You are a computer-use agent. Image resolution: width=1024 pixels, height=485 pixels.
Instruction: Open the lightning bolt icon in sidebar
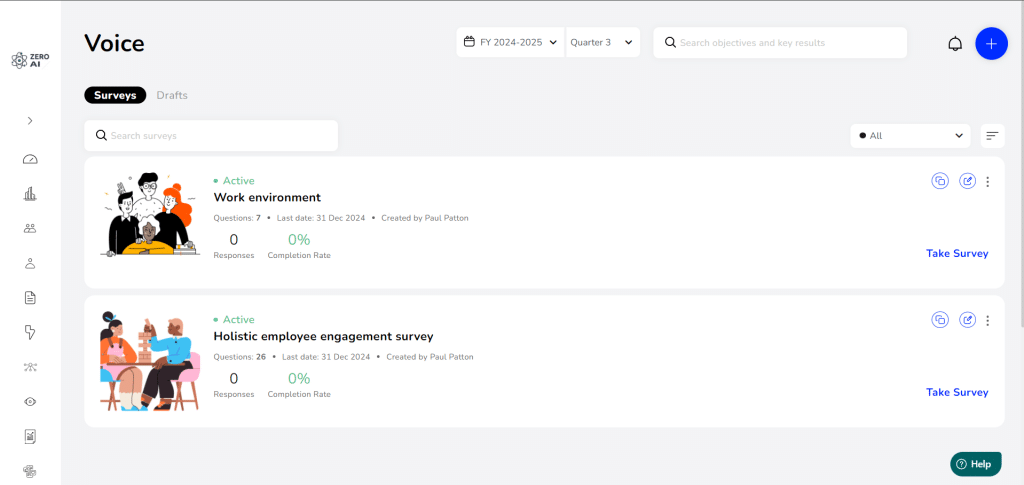30,332
